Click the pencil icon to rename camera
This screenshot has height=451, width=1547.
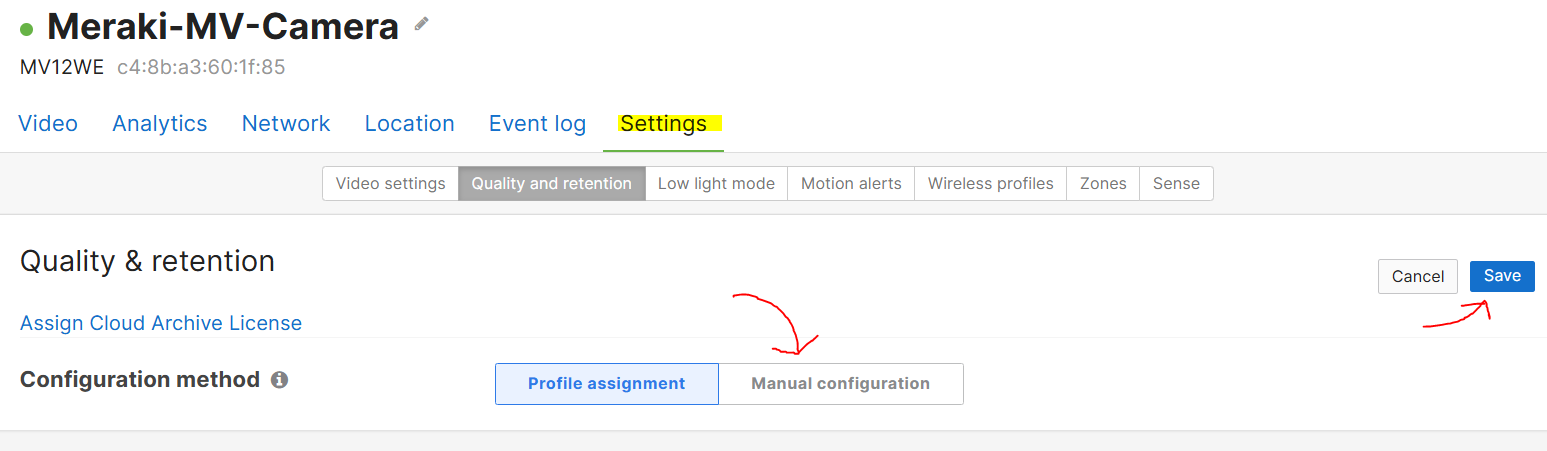coord(422,24)
